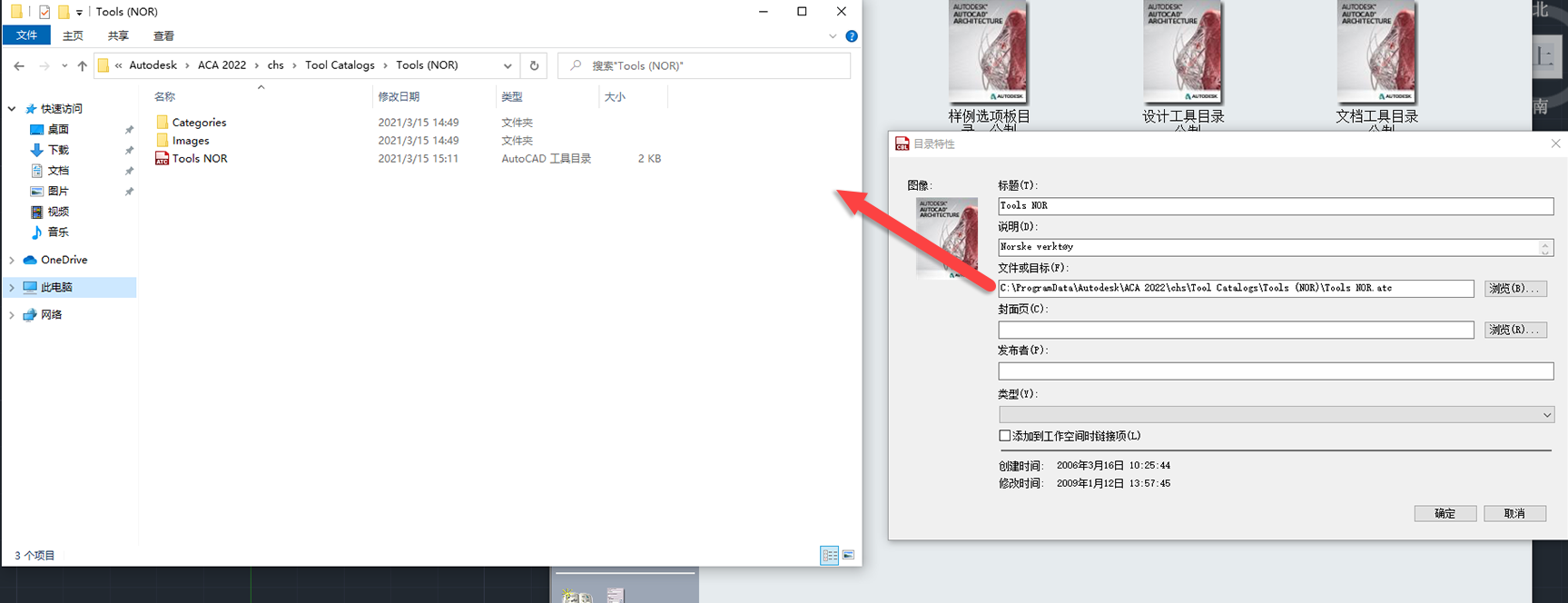Viewport: 1568px width, 603px height.
Task: Open the Images folder
Action: (x=182, y=141)
